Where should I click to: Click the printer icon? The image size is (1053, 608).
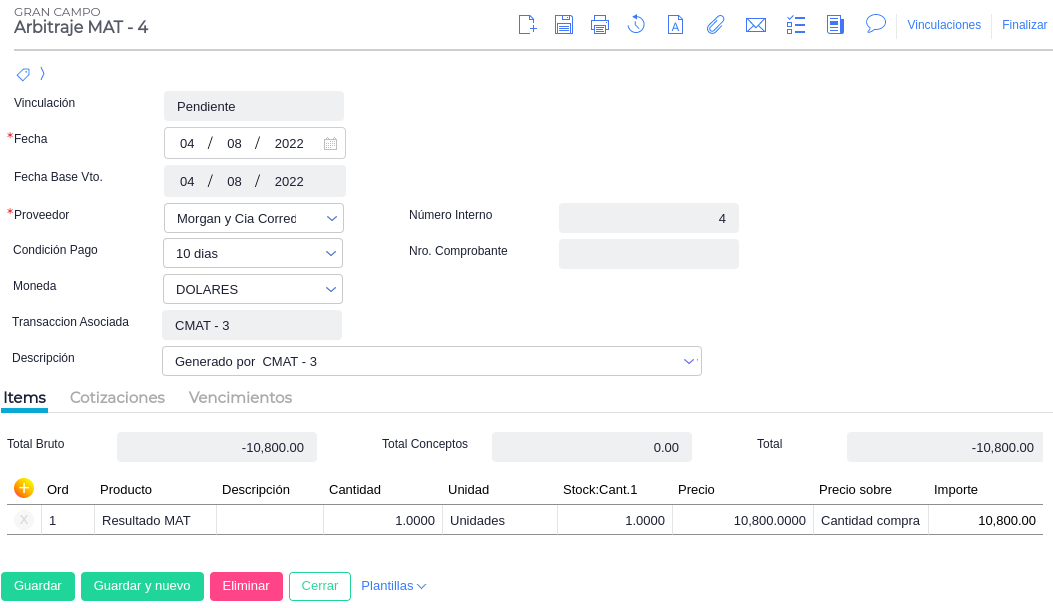point(600,25)
